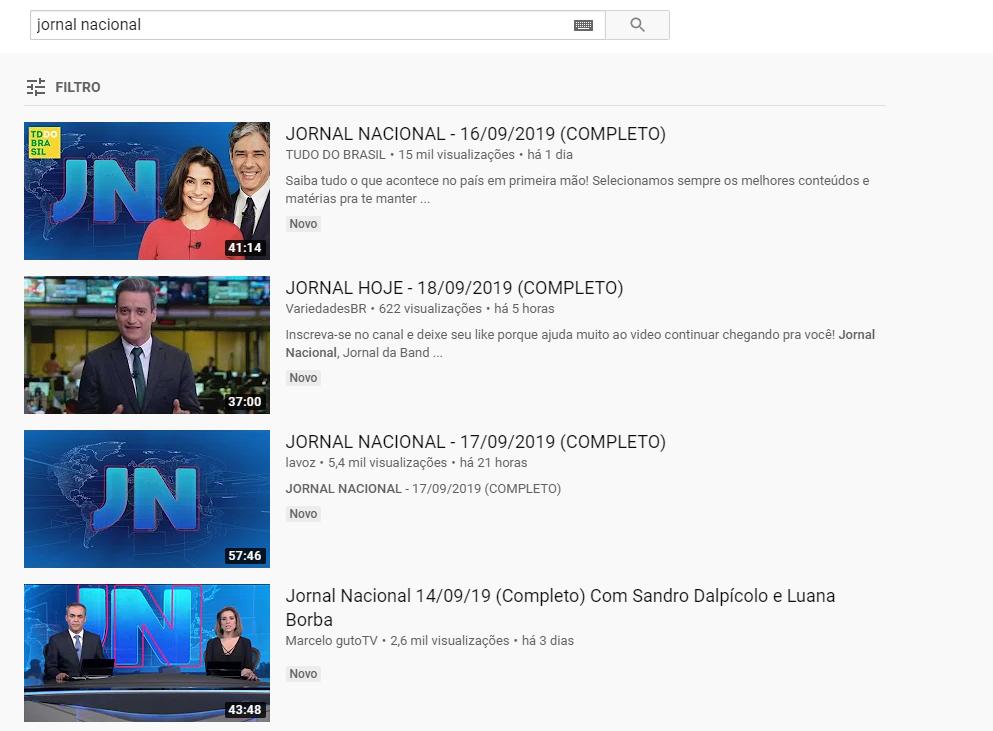Viewport: 993px width, 731px height.
Task: Click description text 'JORNAL NACIONAL - 17/09/2019 (COMPLETO)' under lavoz
Action: pyautogui.click(x=423, y=488)
